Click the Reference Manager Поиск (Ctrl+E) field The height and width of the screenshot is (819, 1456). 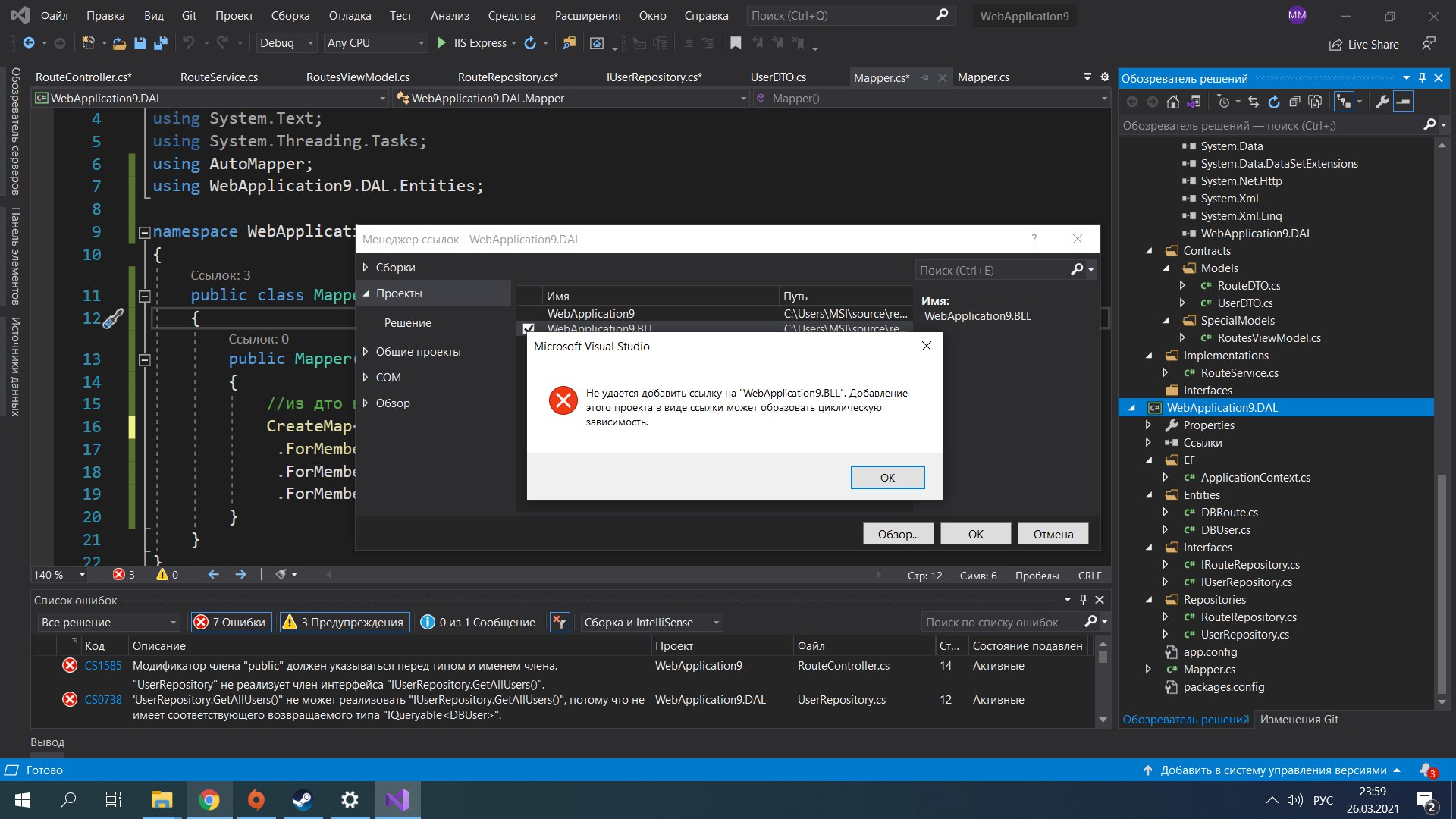coord(1005,270)
